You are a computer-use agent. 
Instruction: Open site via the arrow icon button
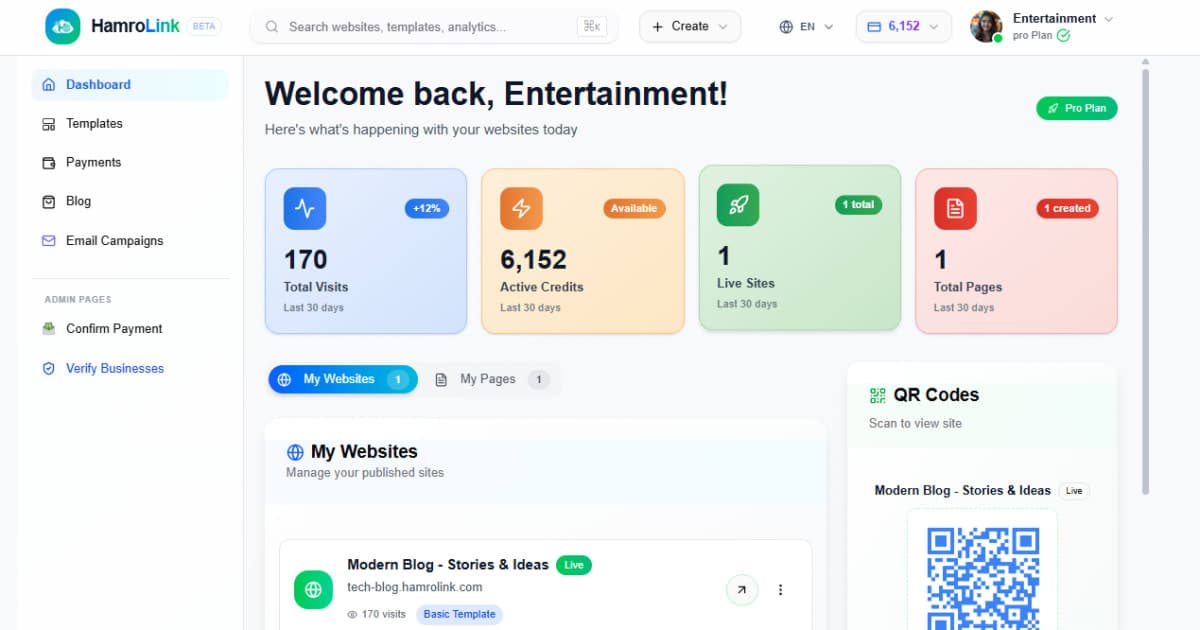pos(741,590)
